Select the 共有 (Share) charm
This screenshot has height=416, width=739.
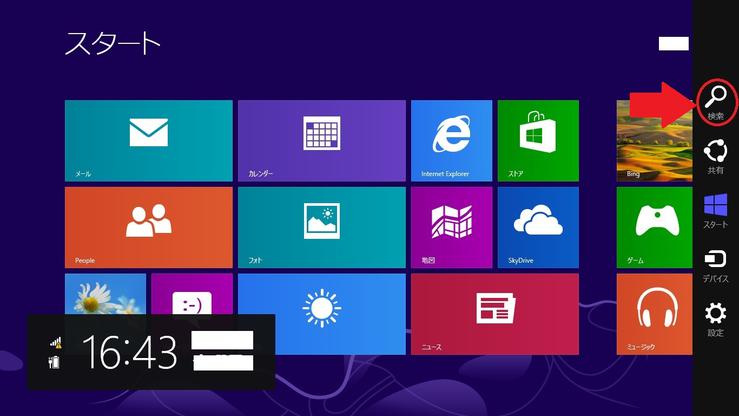(716, 156)
